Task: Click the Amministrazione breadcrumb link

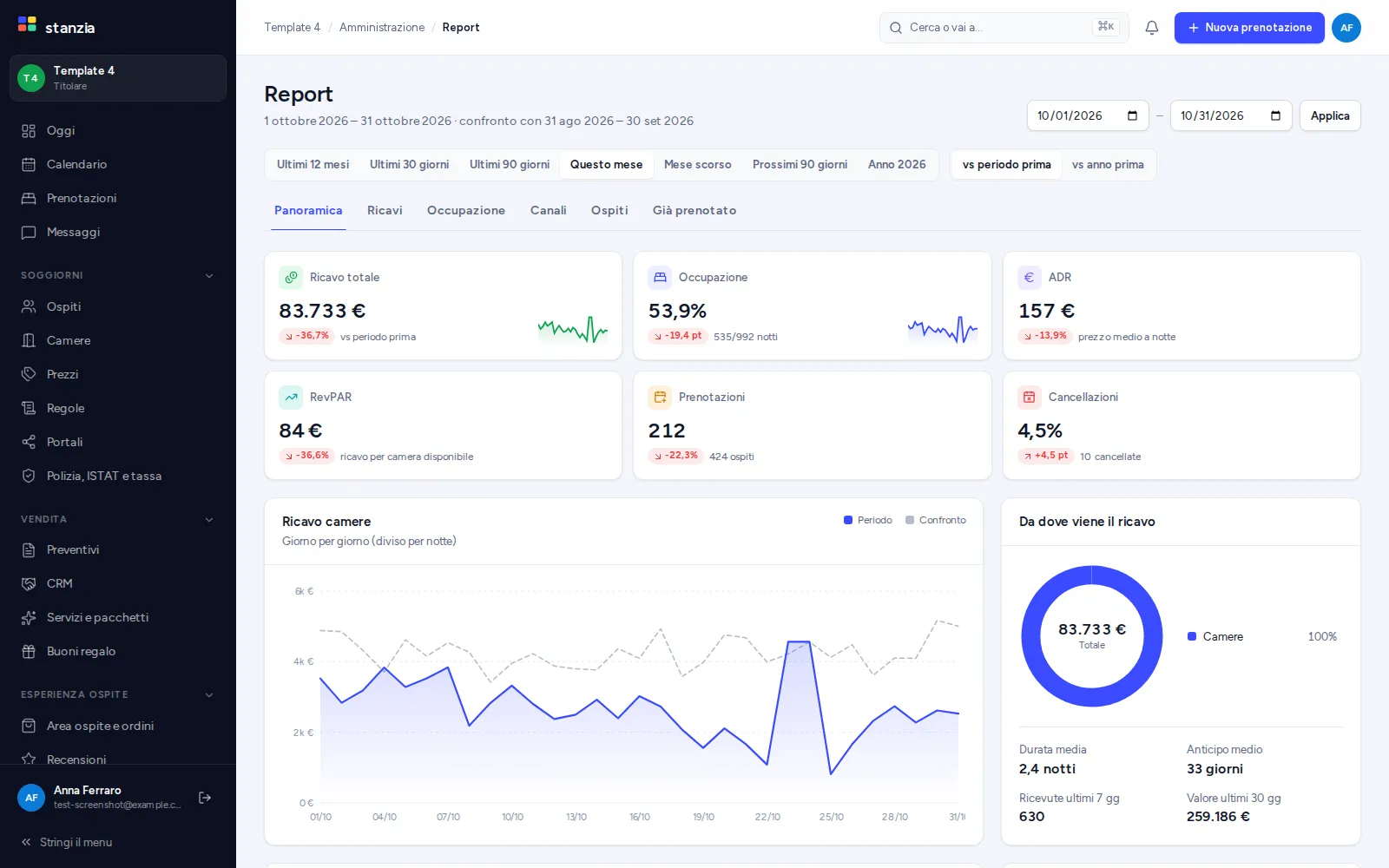Action: [382, 28]
